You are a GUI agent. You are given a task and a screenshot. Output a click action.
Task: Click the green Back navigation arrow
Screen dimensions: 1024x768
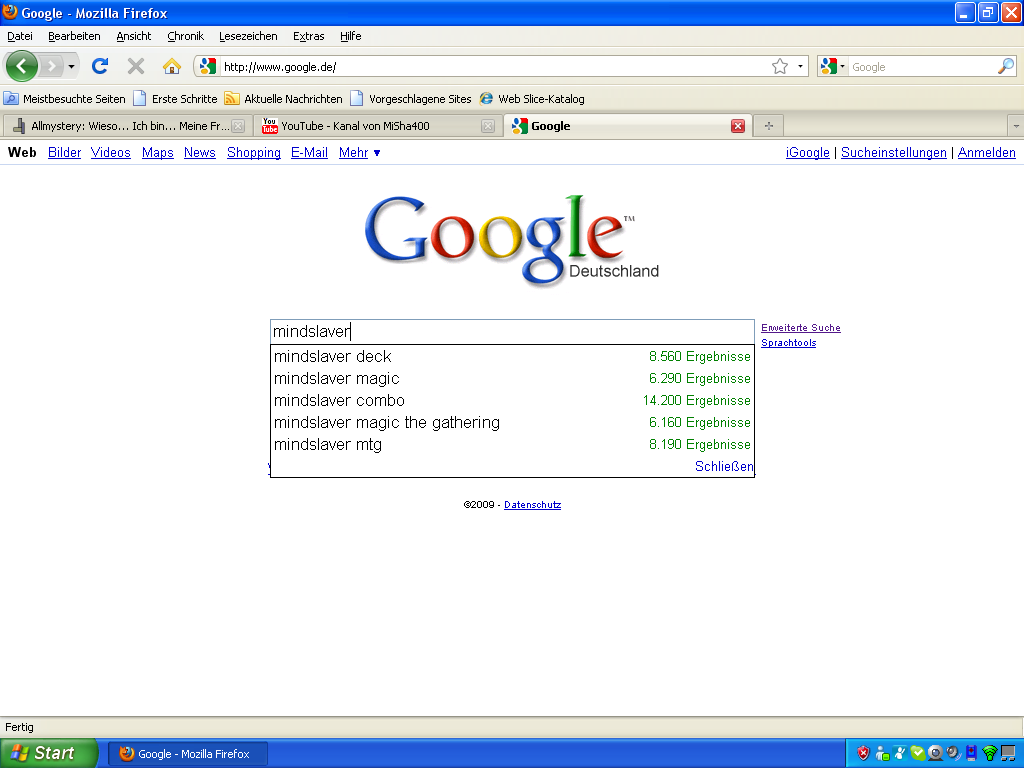point(22,66)
